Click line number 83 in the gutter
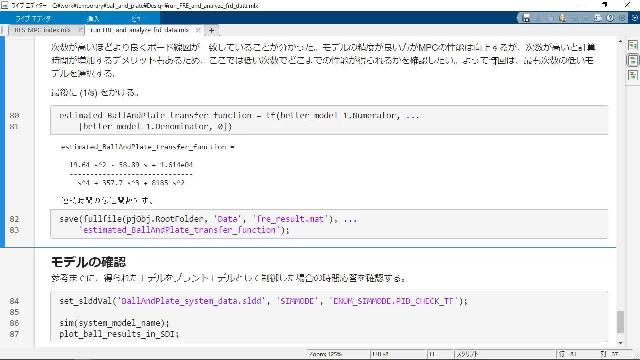 tap(14, 230)
